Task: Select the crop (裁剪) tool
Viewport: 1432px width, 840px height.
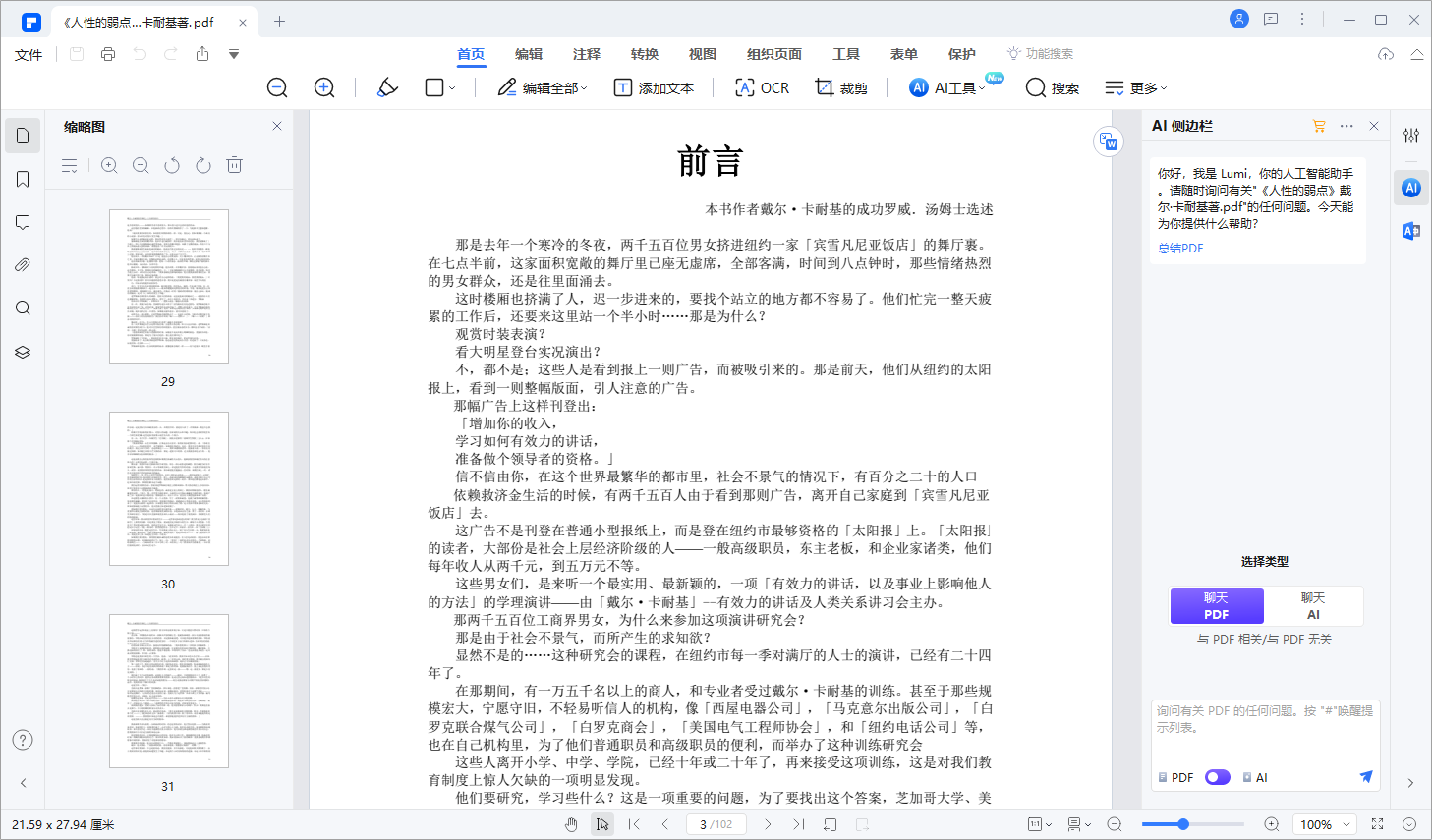Action: coord(842,87)
